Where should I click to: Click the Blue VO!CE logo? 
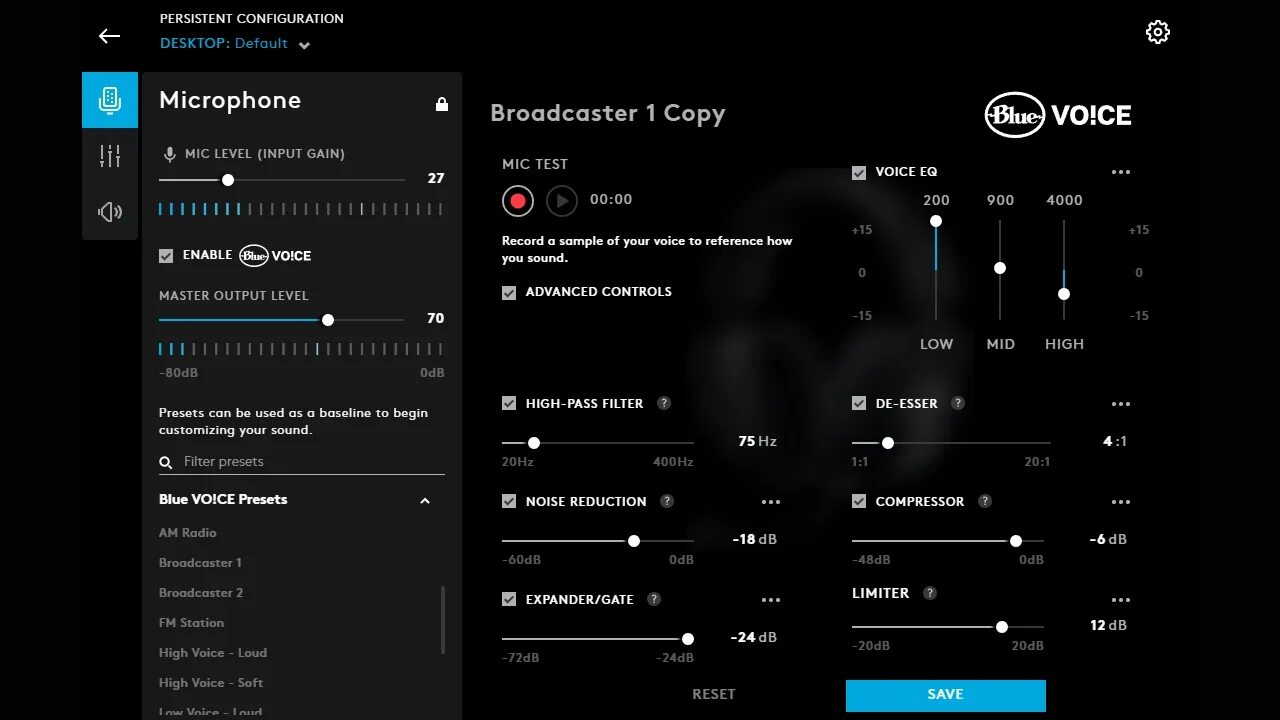(1058, 115)
